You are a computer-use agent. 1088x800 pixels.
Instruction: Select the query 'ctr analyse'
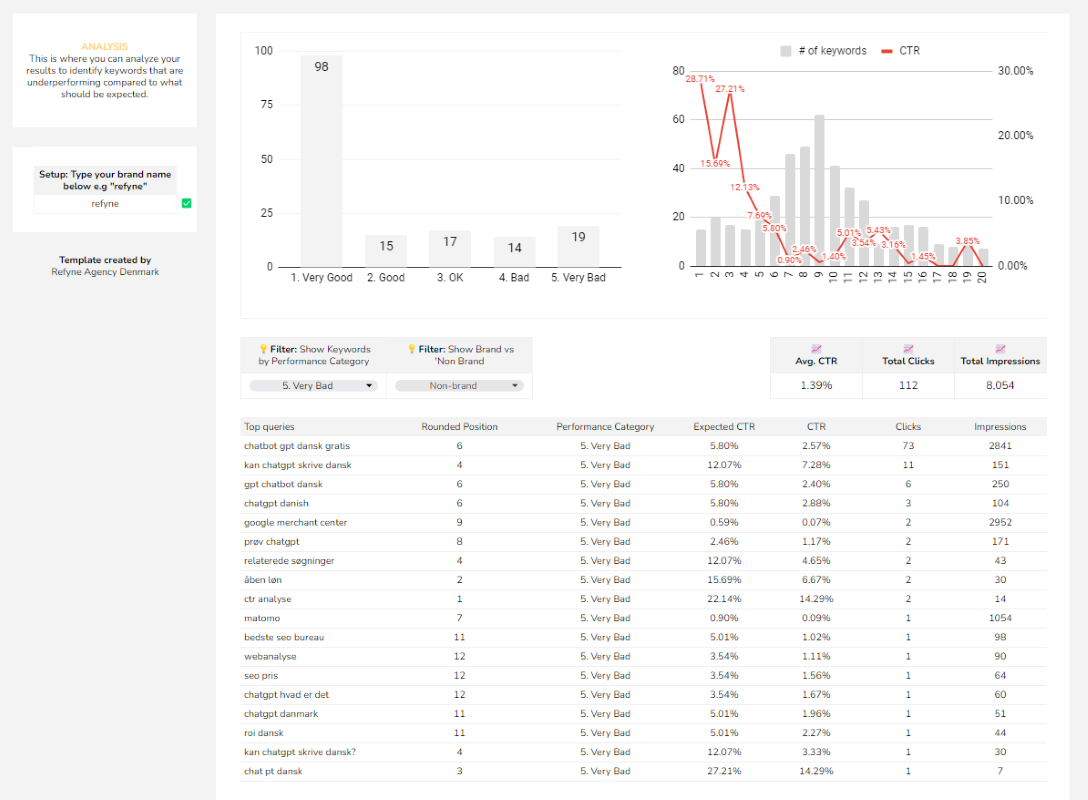[268, 599]
